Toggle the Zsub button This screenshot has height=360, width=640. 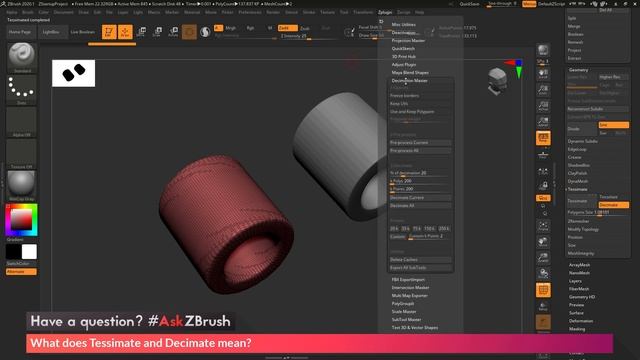tap(305, 28)
